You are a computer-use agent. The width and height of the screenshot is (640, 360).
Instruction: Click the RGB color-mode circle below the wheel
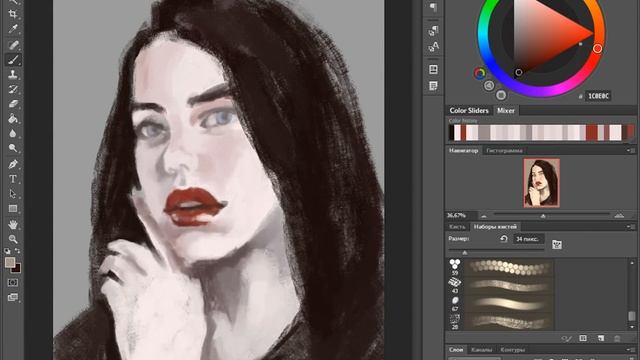(x=480, y=73)
